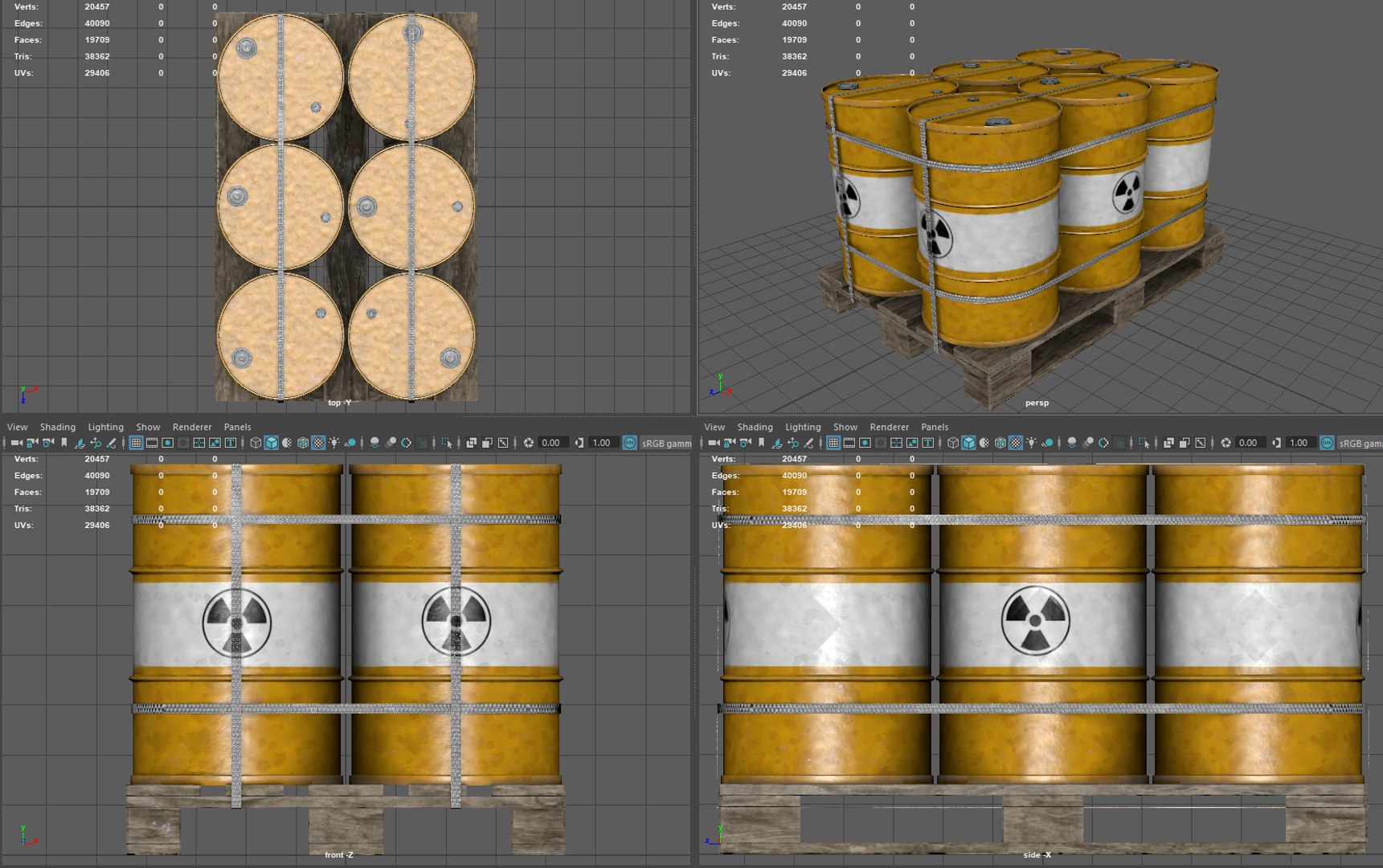The width and height of the screenshot is (1383, 868).
Task: Click Gamma reset icon in side view toolbar
Action: [1276, 443]
